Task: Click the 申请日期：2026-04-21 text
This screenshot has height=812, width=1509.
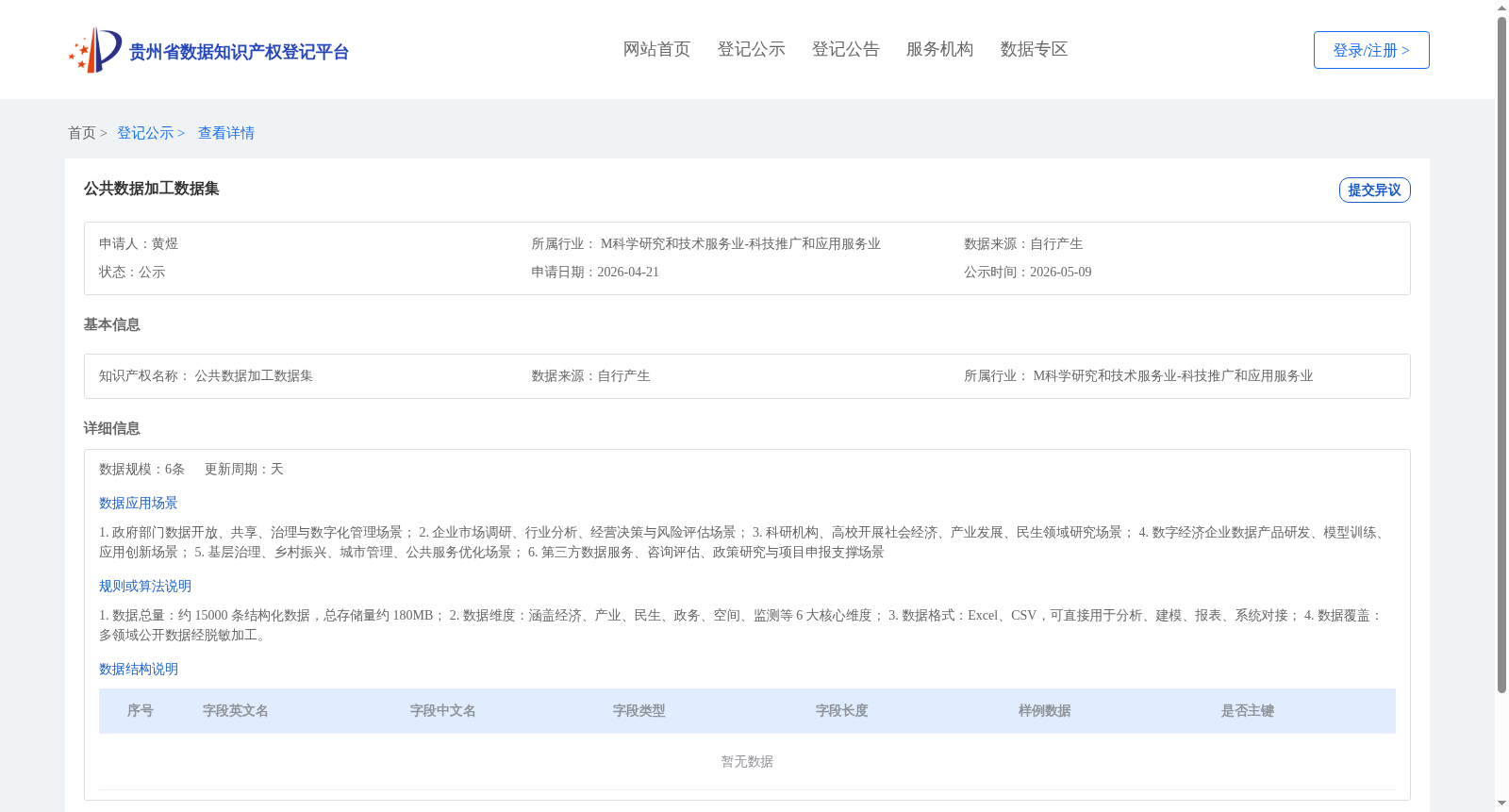Action: 595,272
